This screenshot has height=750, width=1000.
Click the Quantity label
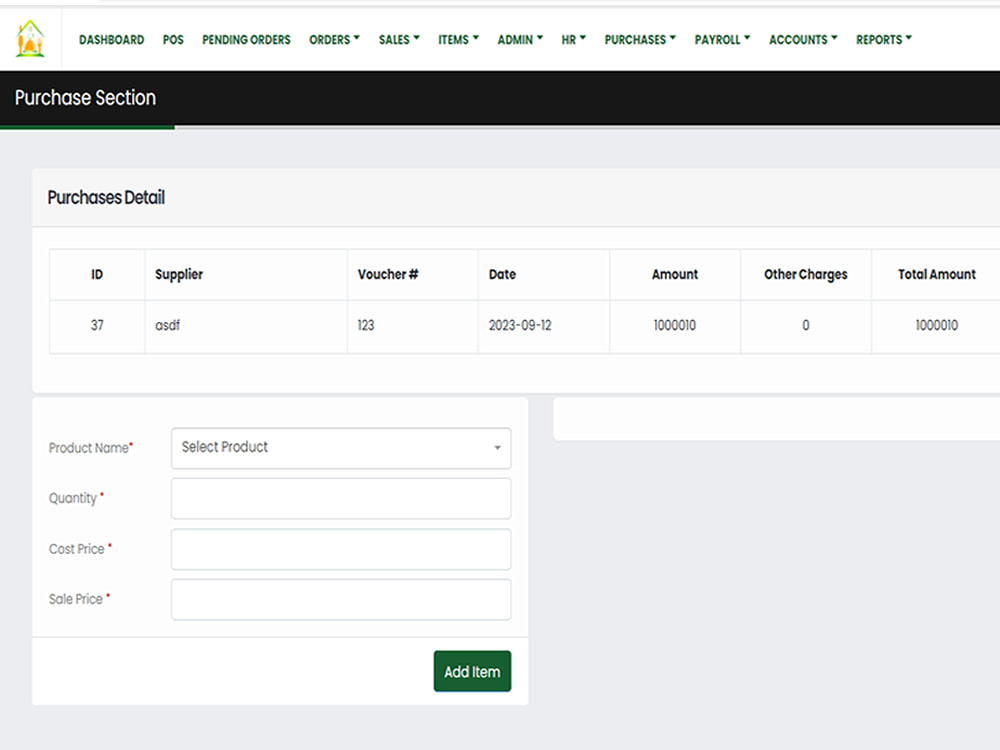76,498
